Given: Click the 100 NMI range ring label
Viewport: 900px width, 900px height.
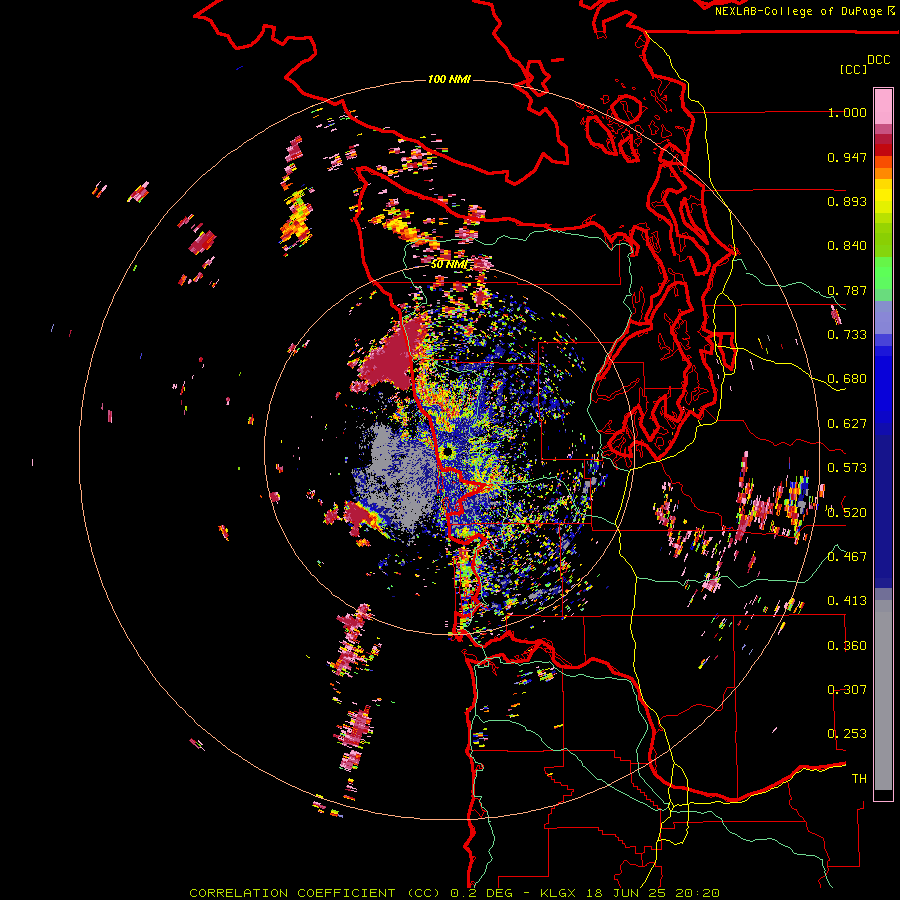Looking at the screenshot, I should click(449, 79).
